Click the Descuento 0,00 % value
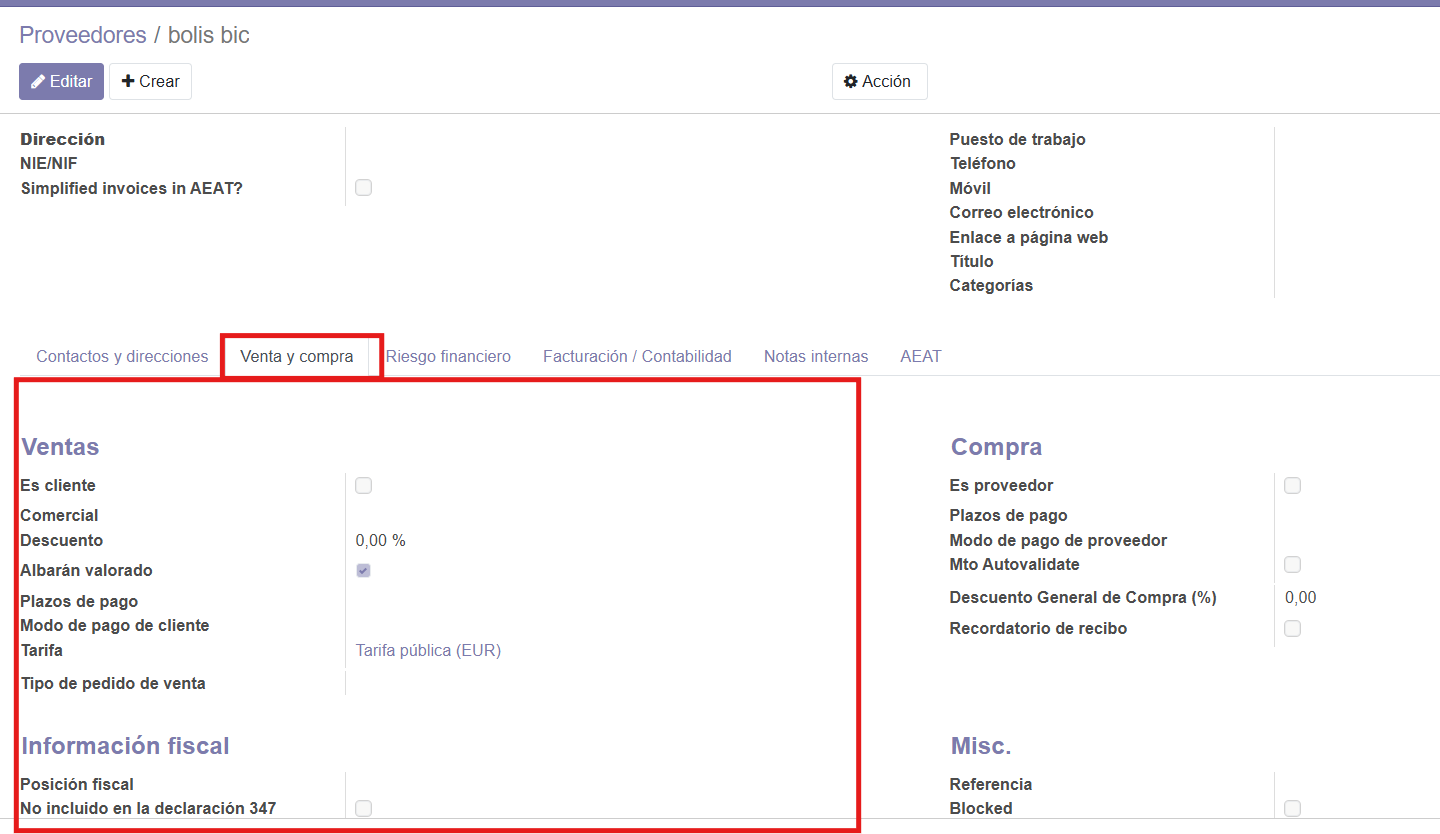Screen dimensions: 1440x834 tap(381, 541)
